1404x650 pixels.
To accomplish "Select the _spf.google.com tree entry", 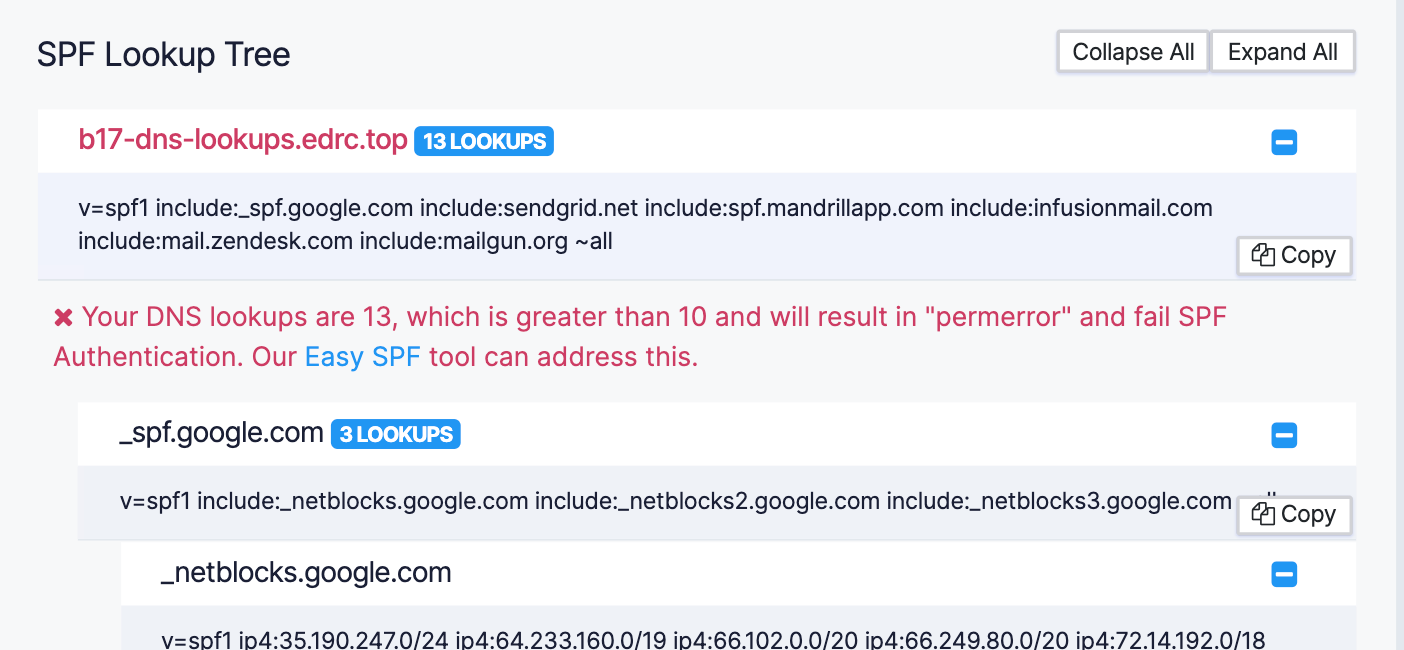I will [221, 434].
